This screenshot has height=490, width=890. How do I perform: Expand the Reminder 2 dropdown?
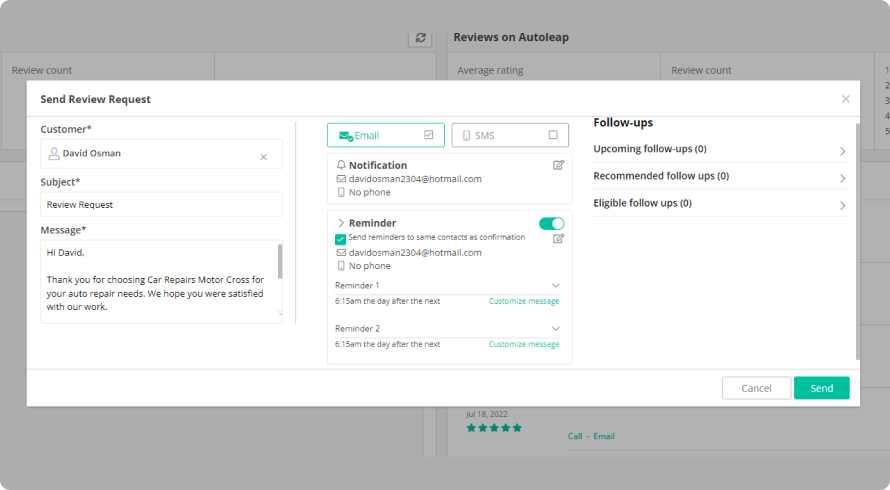pos(556,328)
